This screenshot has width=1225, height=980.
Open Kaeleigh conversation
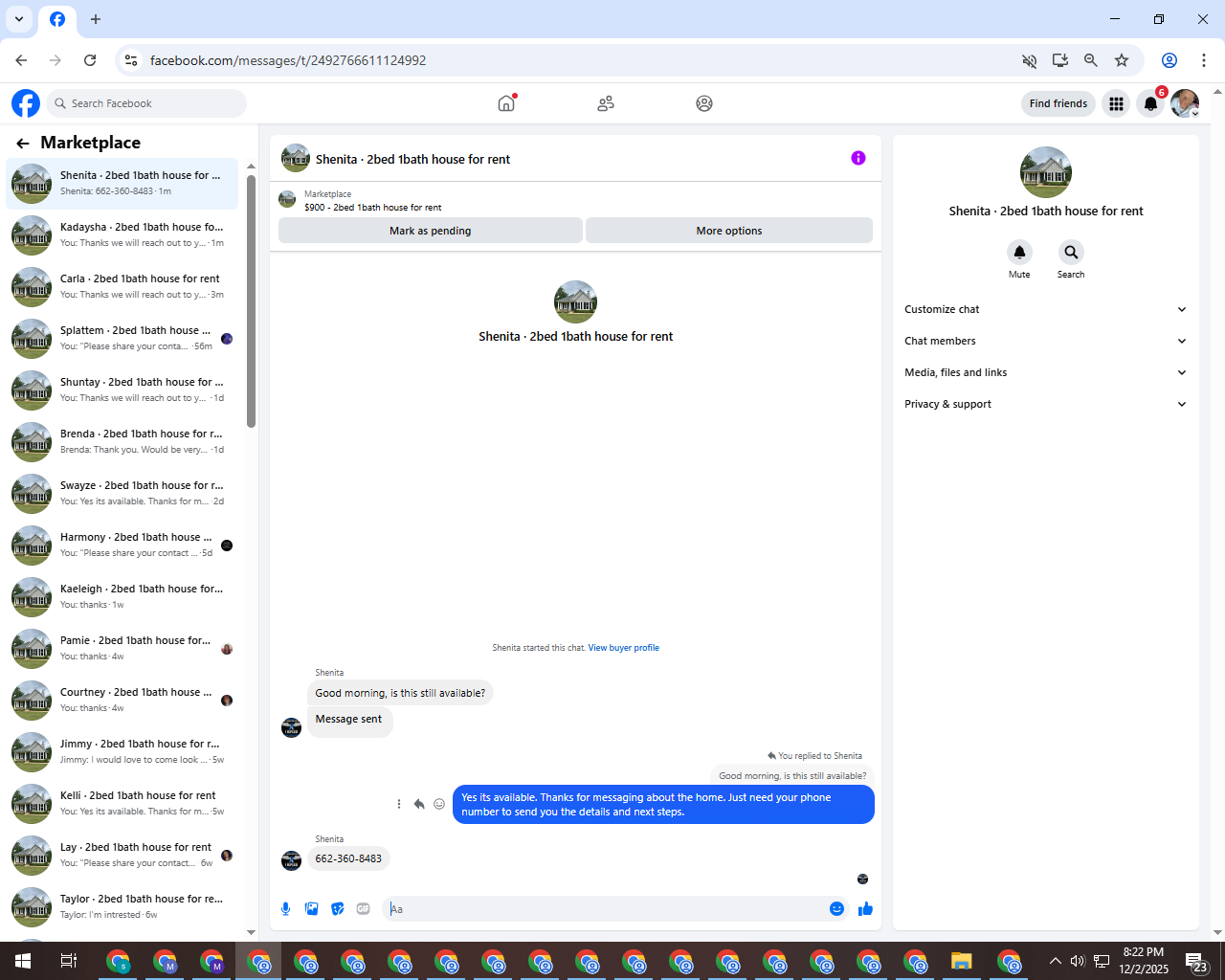122,597
